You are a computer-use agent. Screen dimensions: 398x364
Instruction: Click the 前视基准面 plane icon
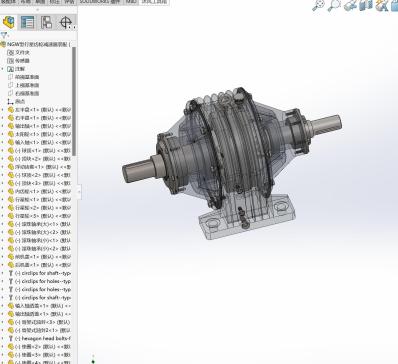[x=11, y=77]
